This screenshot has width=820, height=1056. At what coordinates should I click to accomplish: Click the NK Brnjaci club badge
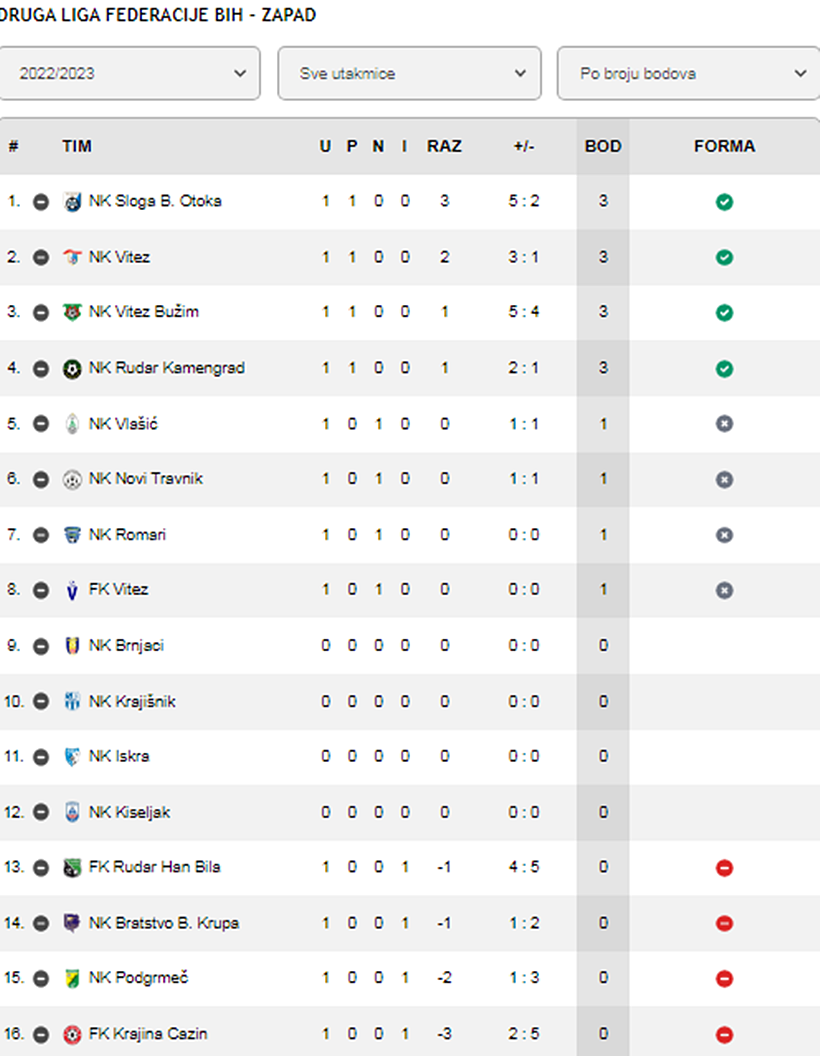click(72, 645)
